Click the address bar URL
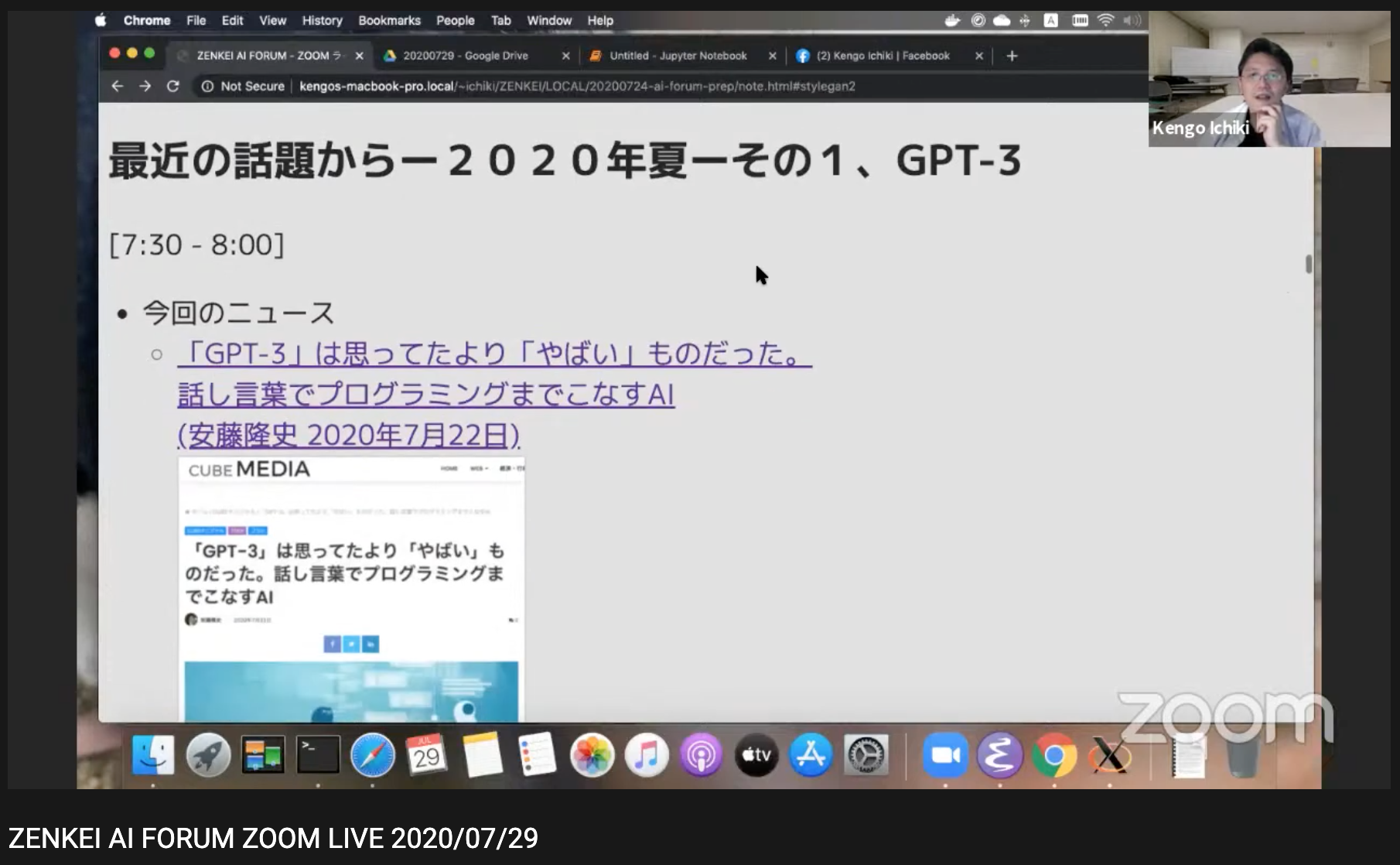The width and height of the screenshot is (1400, 865). 577,86
